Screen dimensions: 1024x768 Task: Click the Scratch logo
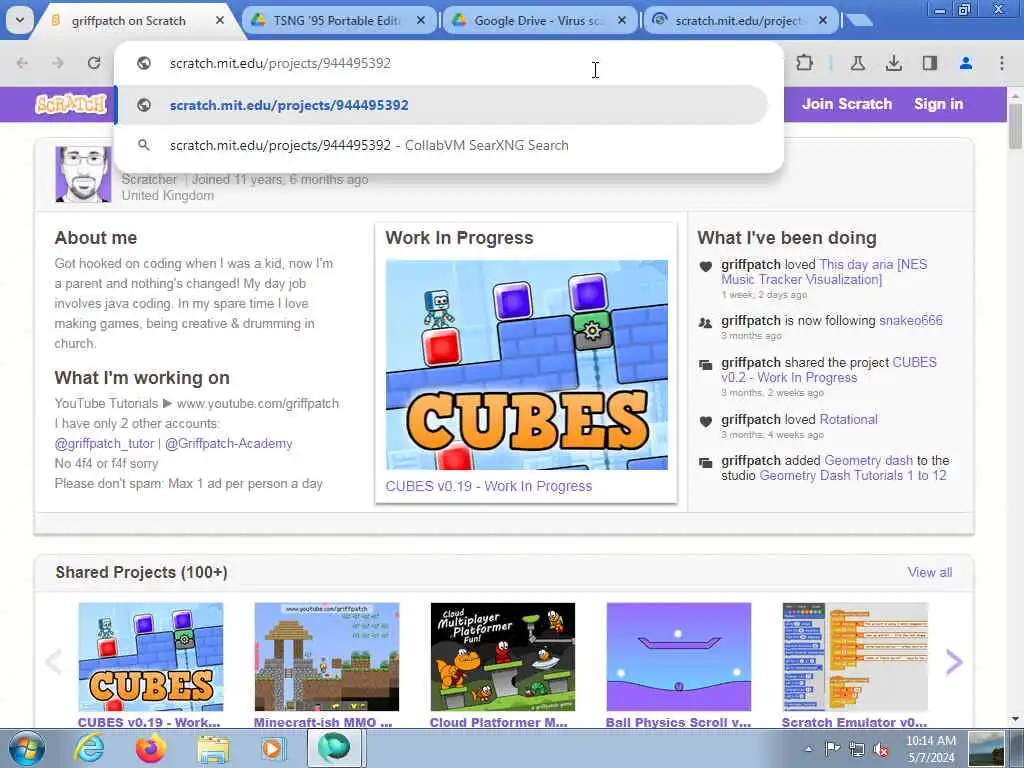click(x=71, y=104)
